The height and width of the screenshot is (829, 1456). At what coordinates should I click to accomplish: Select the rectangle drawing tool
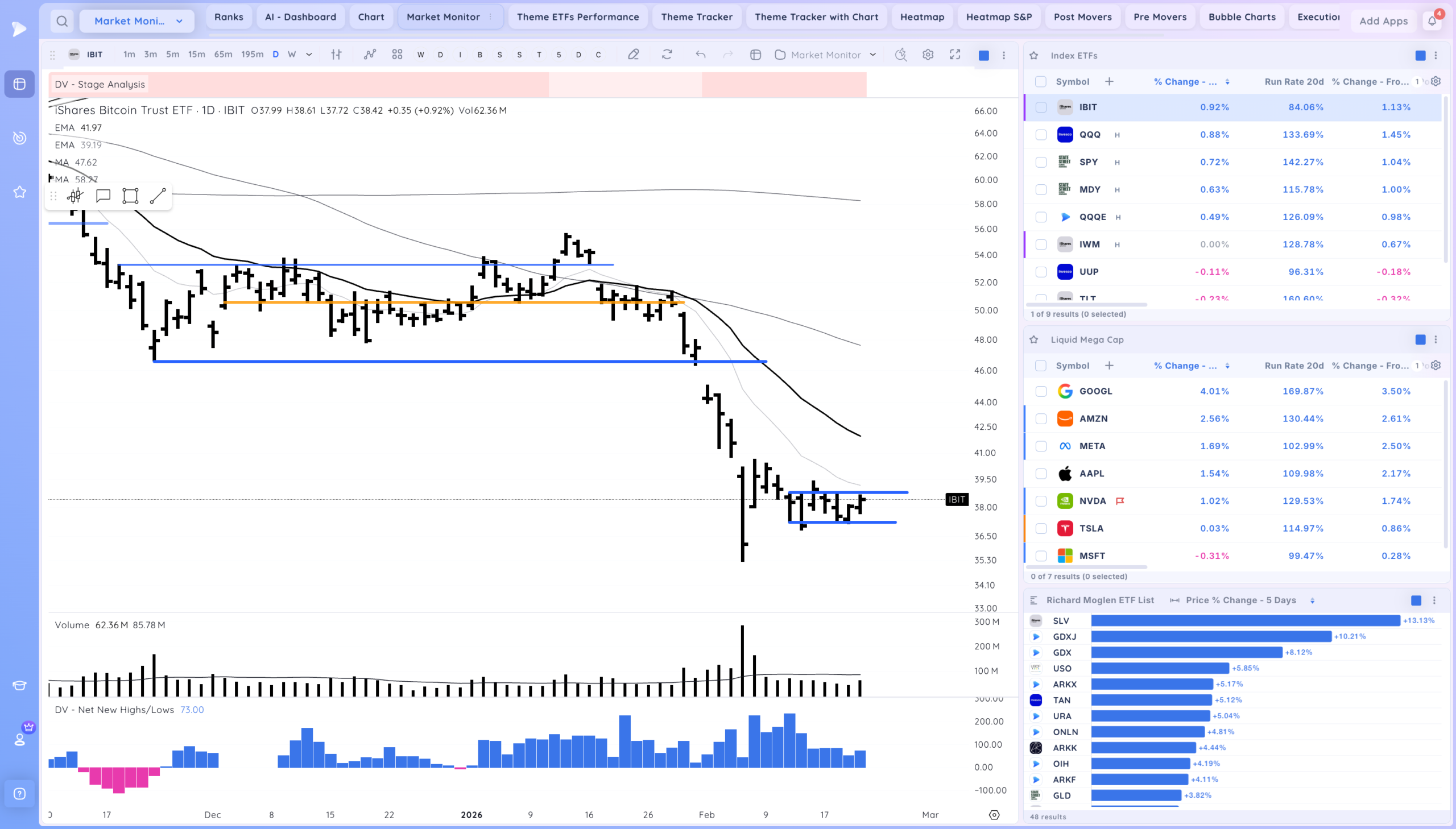tap(130, 196)
